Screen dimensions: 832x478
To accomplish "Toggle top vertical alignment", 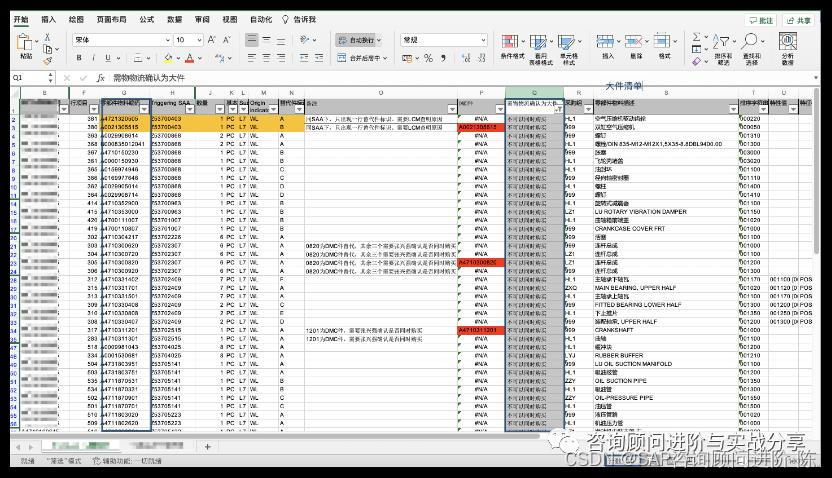I will (x=252, y=40).
